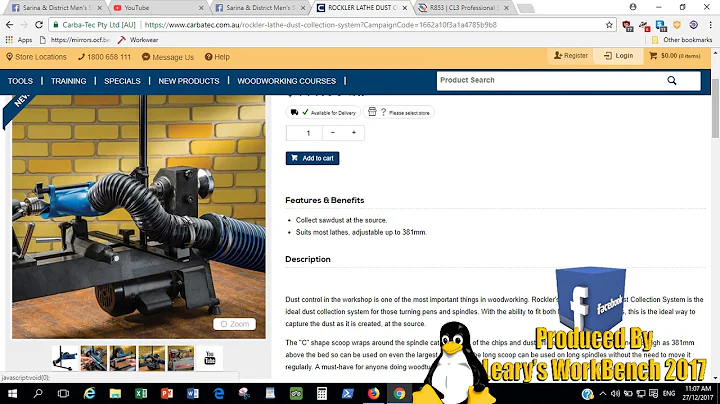Click the product search magnifier icon
This screenshot has height=404, width=720.
(x=672, y=81)
